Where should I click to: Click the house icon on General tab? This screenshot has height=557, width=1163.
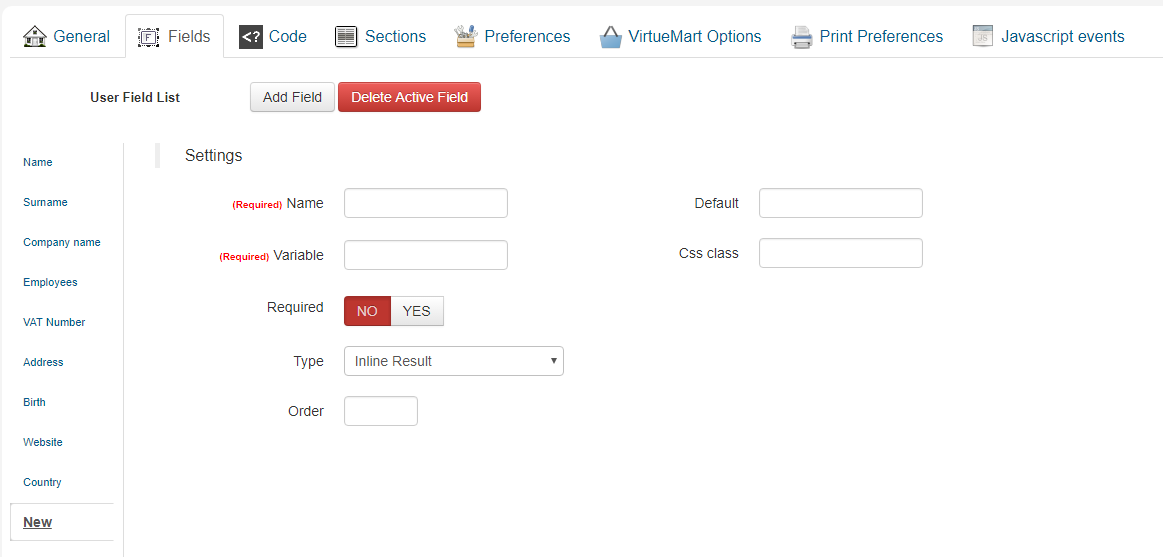tap(34, 36)
